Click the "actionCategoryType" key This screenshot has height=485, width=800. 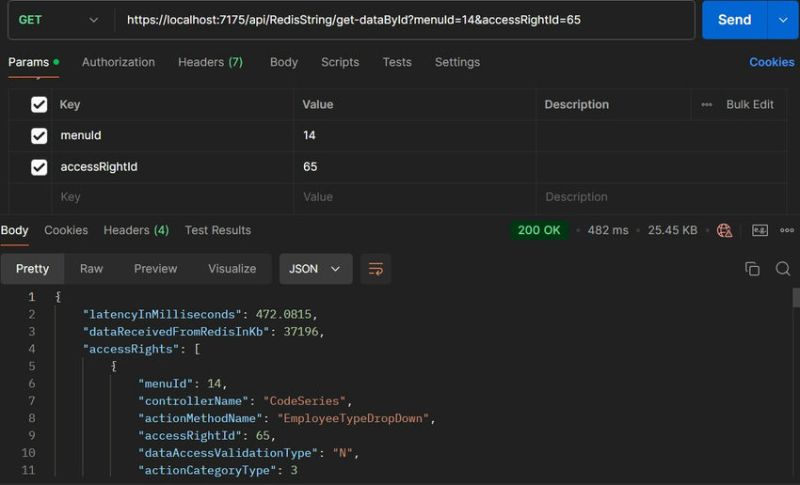click(207, 470)
